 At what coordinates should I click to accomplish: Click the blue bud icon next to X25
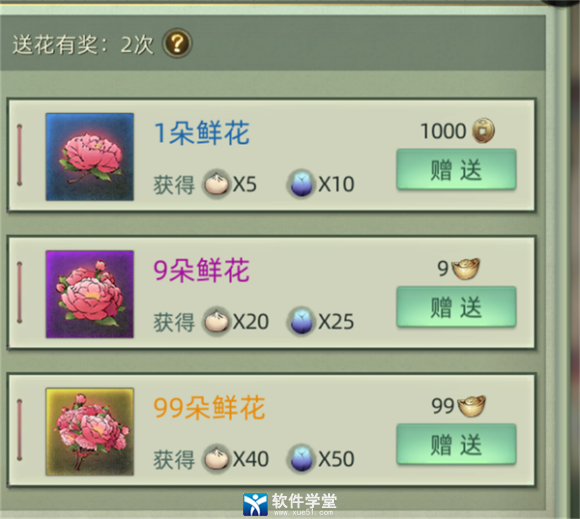301,321
